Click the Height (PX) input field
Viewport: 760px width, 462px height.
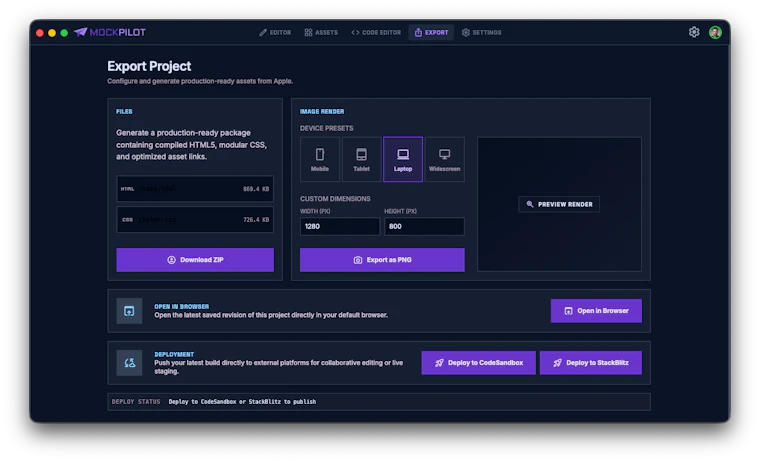point(424,226)
